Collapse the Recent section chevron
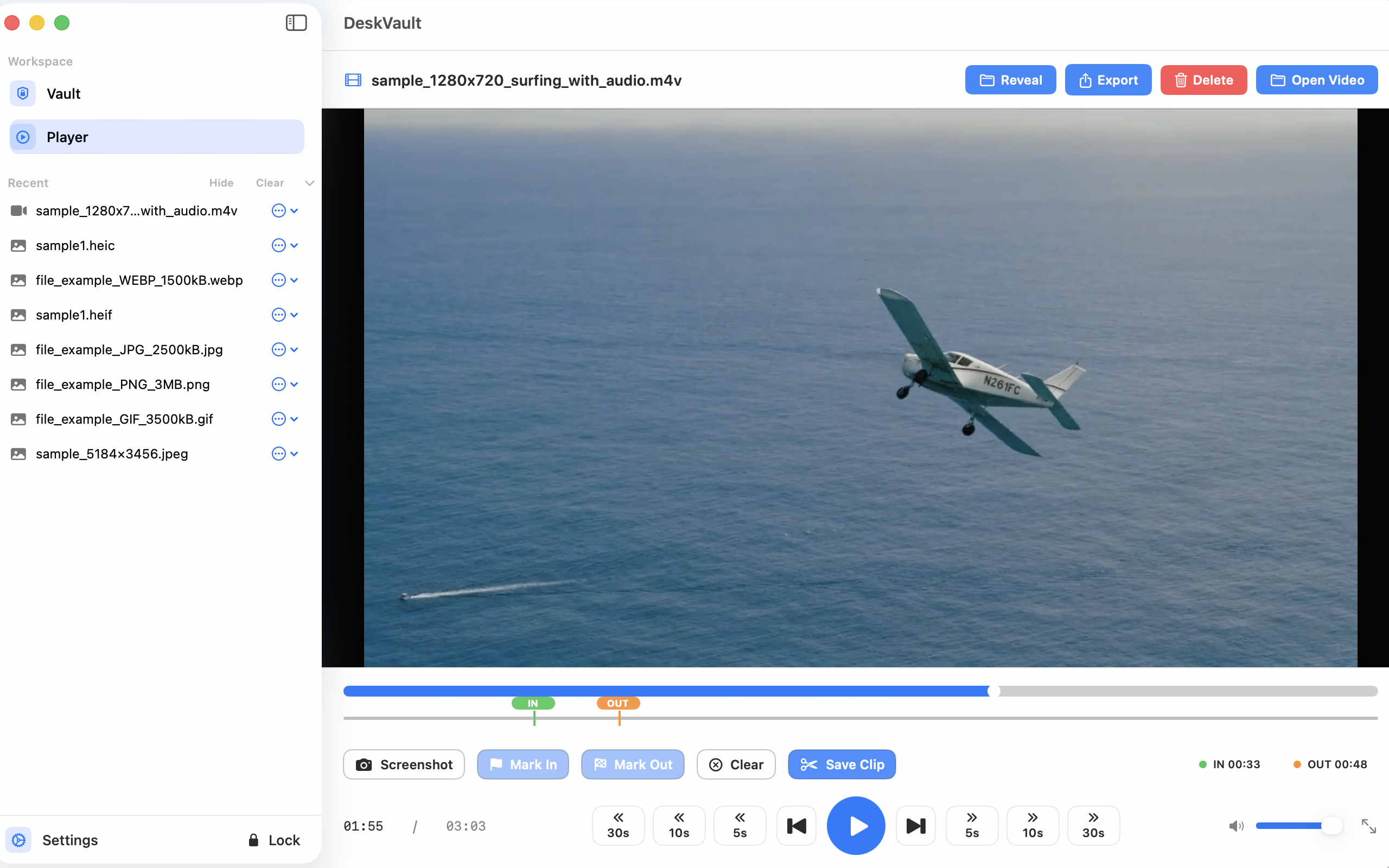Viewport: 1389px width, 868px height. (309, 183)
